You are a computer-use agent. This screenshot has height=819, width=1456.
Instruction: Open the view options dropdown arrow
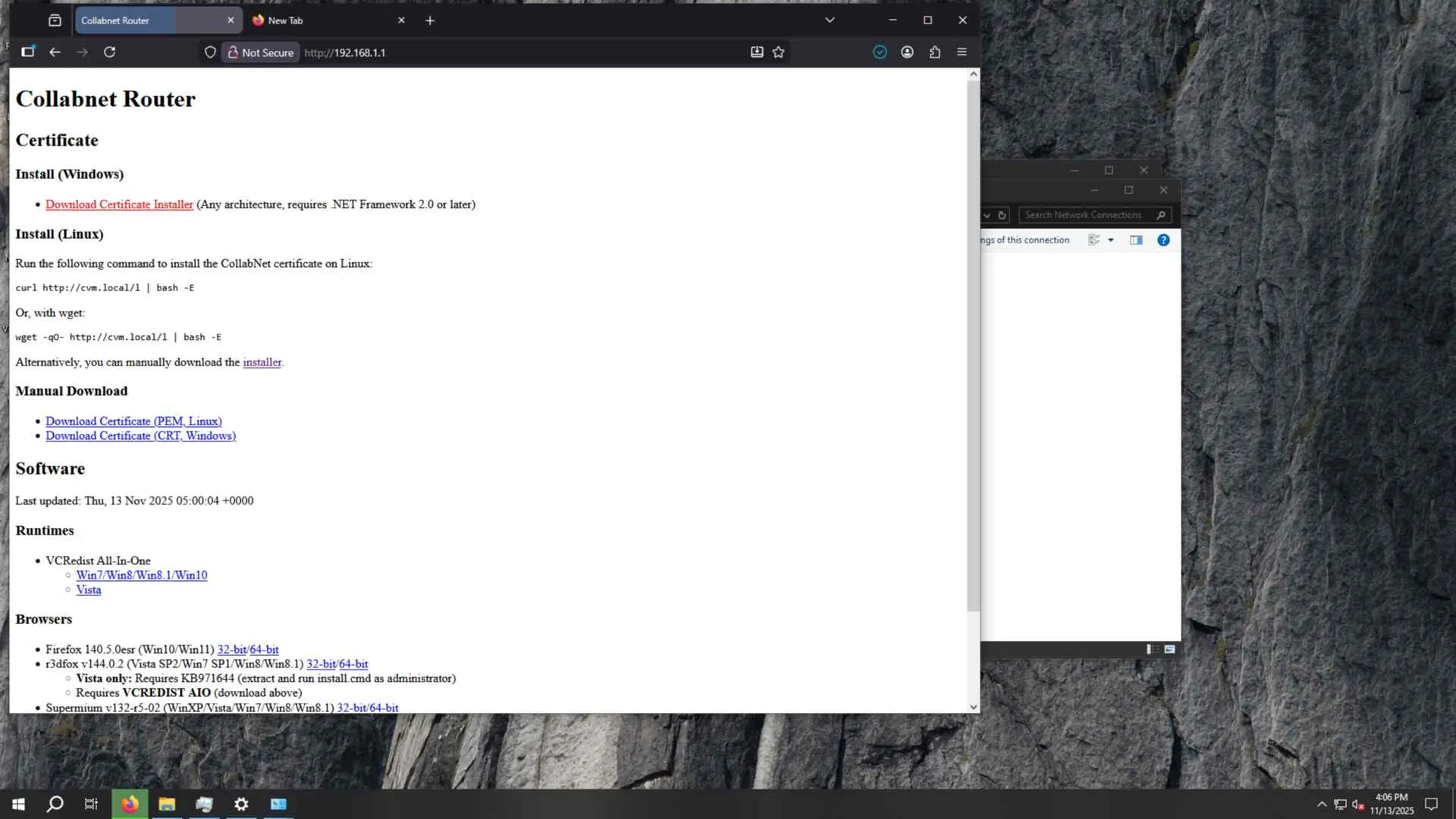(x=1111, y=240)
